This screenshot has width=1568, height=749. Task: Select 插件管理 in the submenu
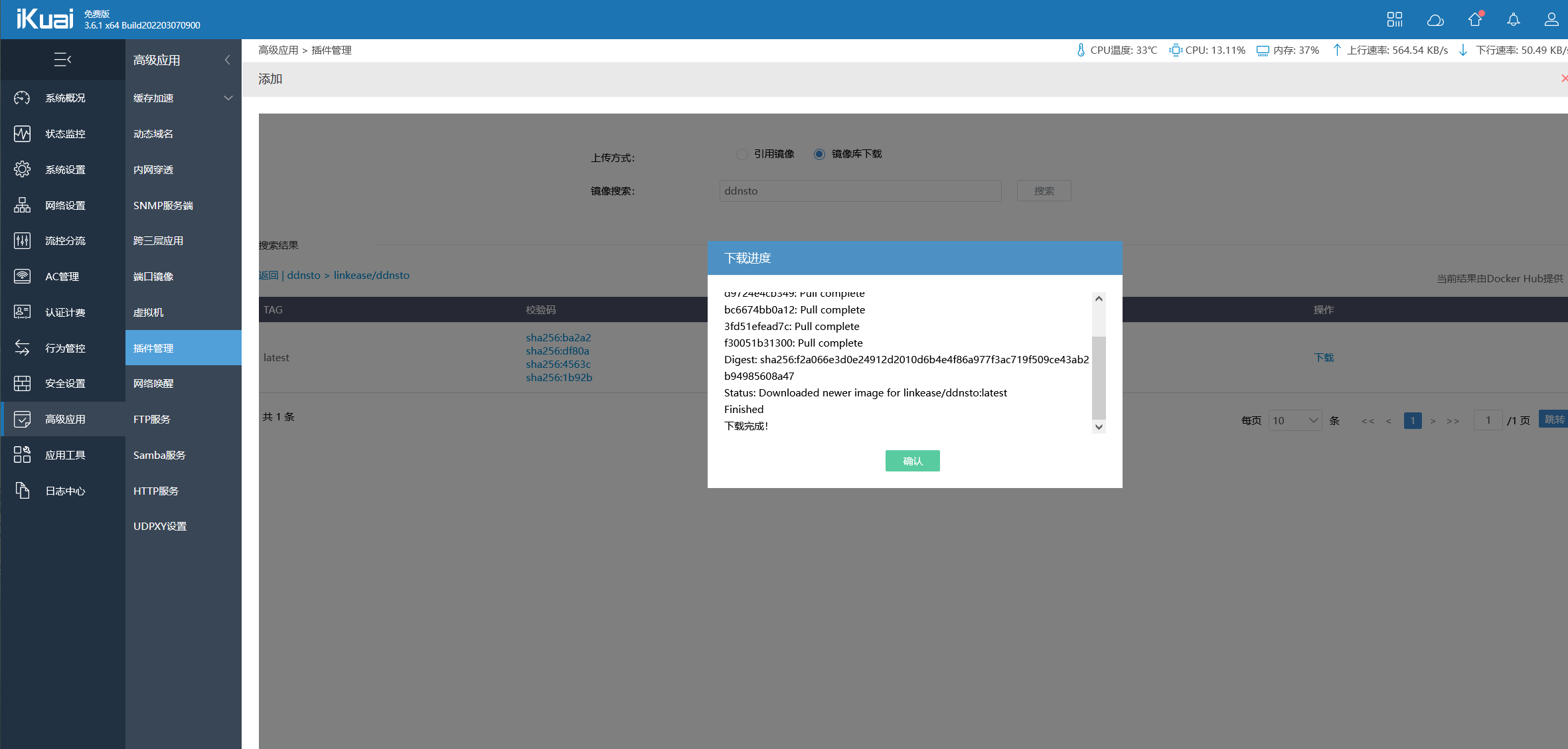(x=183, y=348)
